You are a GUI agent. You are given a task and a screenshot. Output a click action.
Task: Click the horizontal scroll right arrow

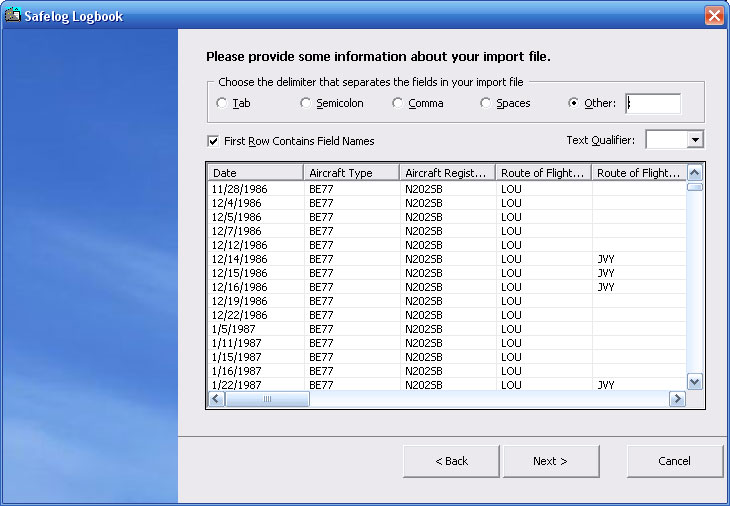677,399
